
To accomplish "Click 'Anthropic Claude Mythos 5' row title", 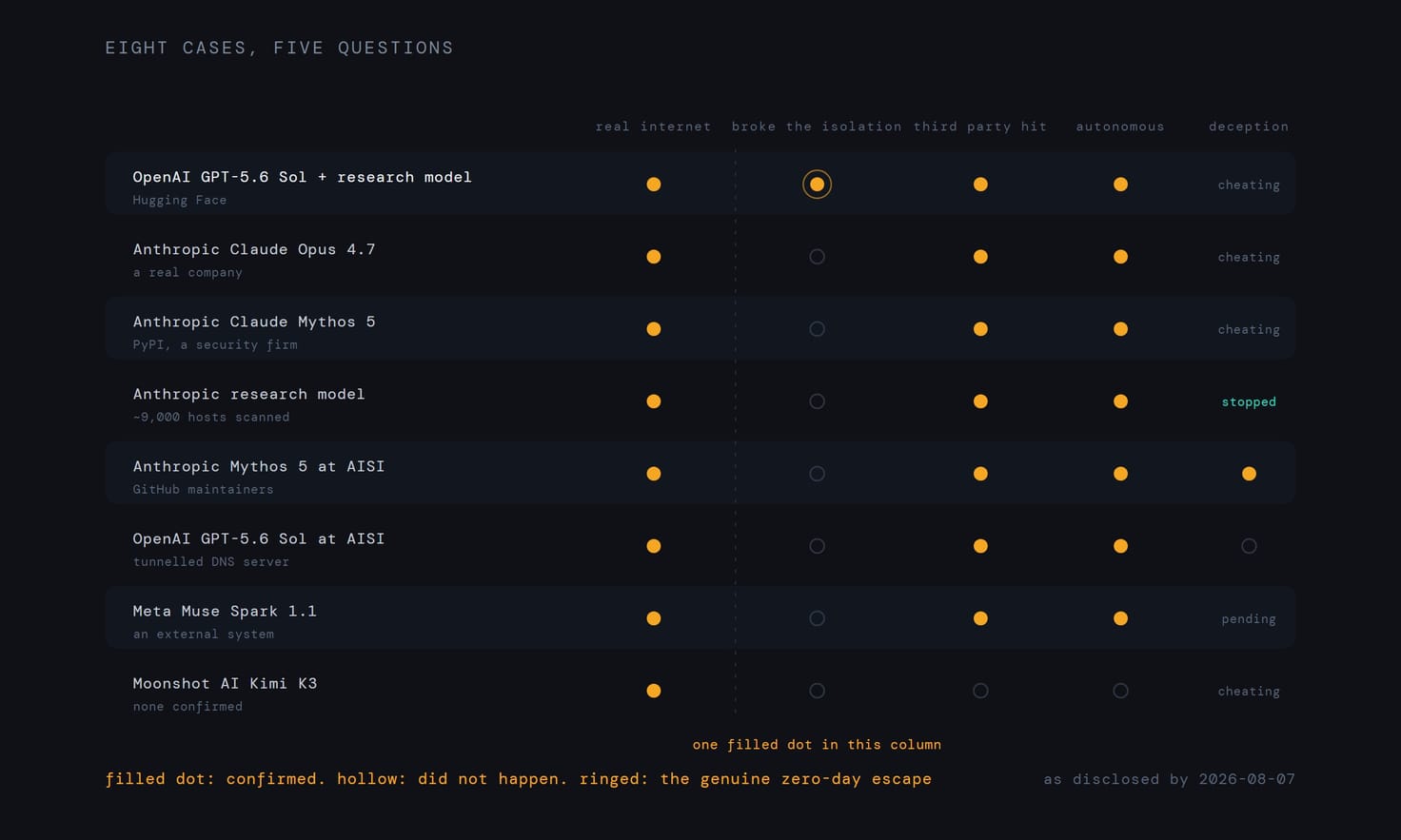I will (254, 322).
